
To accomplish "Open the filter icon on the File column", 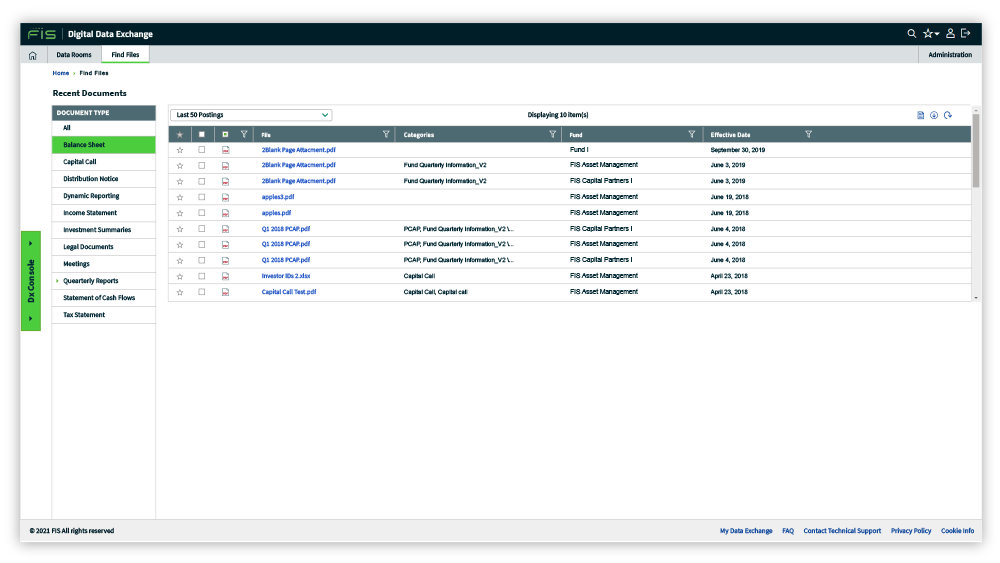I will (387, 134).
